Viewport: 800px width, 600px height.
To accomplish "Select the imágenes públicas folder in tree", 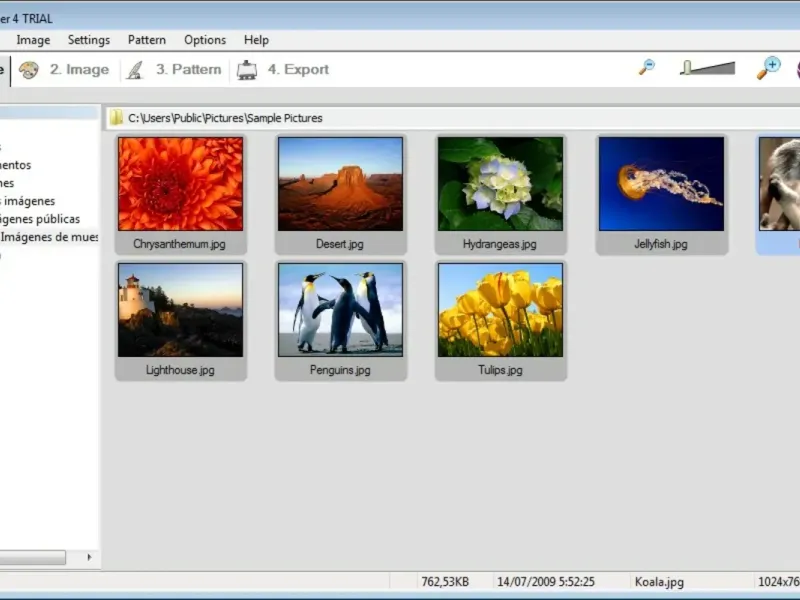I will coord(40,219).
